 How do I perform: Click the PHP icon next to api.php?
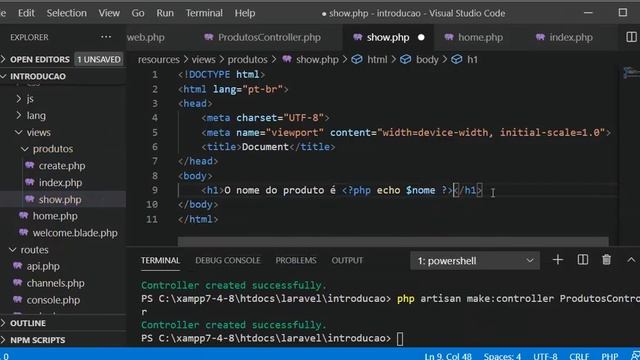[x=18, y=266]
